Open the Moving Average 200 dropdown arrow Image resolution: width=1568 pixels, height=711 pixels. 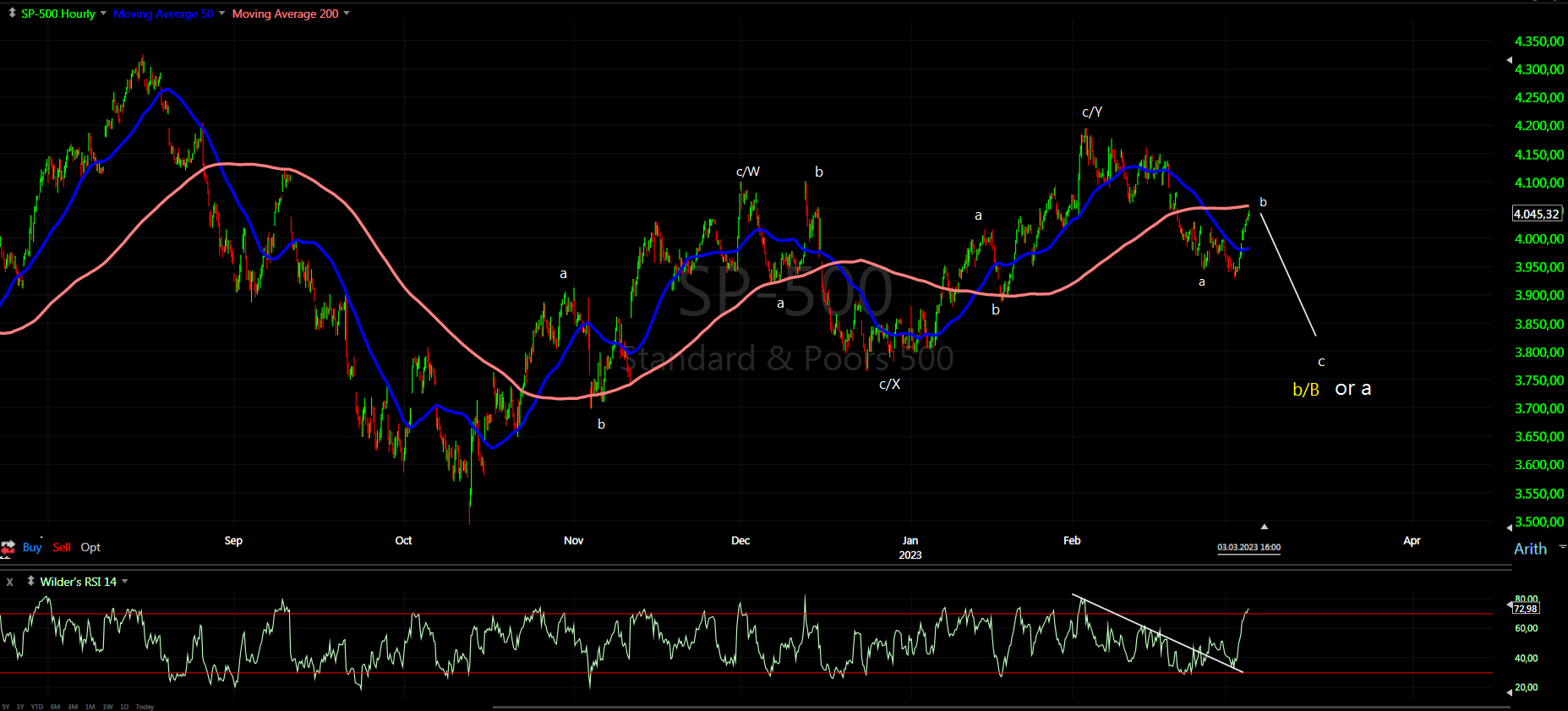[x=347, y=14]
